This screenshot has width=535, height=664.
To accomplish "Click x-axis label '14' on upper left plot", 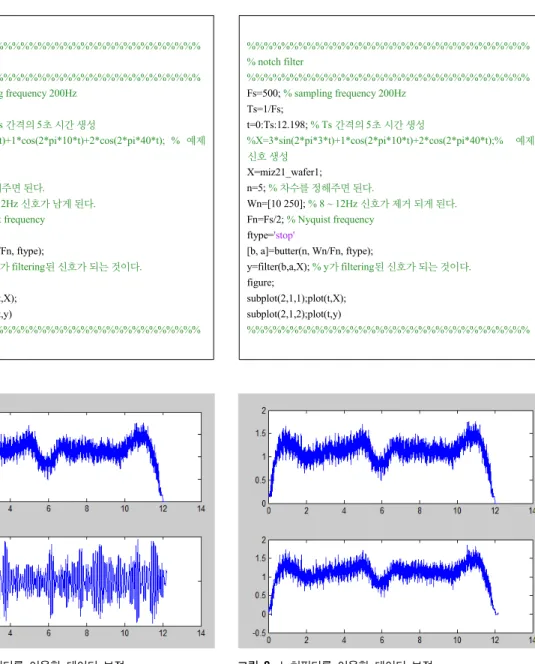I will point(201,508).
